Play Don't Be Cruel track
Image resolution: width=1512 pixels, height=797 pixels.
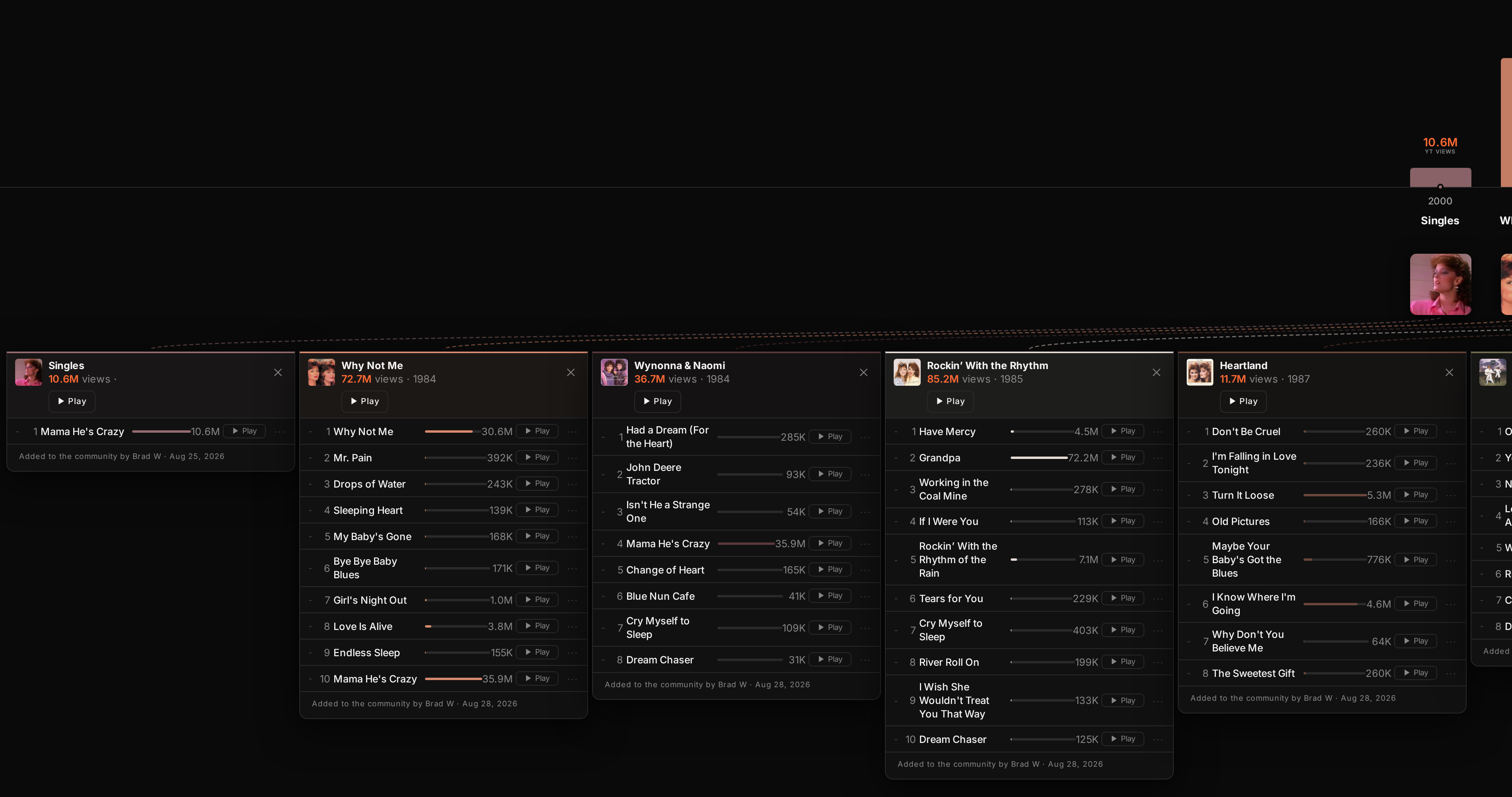point(1416,431)
